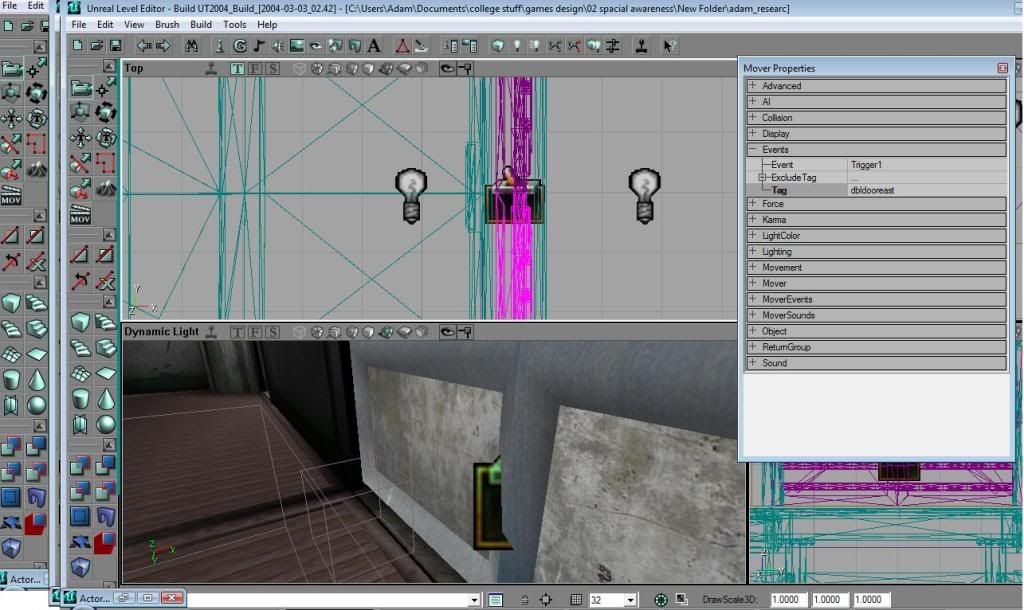This screenshot has height=610, width=1024.
Task: Expand the Collision category in Mover Properties
Action: pos(753,118)
